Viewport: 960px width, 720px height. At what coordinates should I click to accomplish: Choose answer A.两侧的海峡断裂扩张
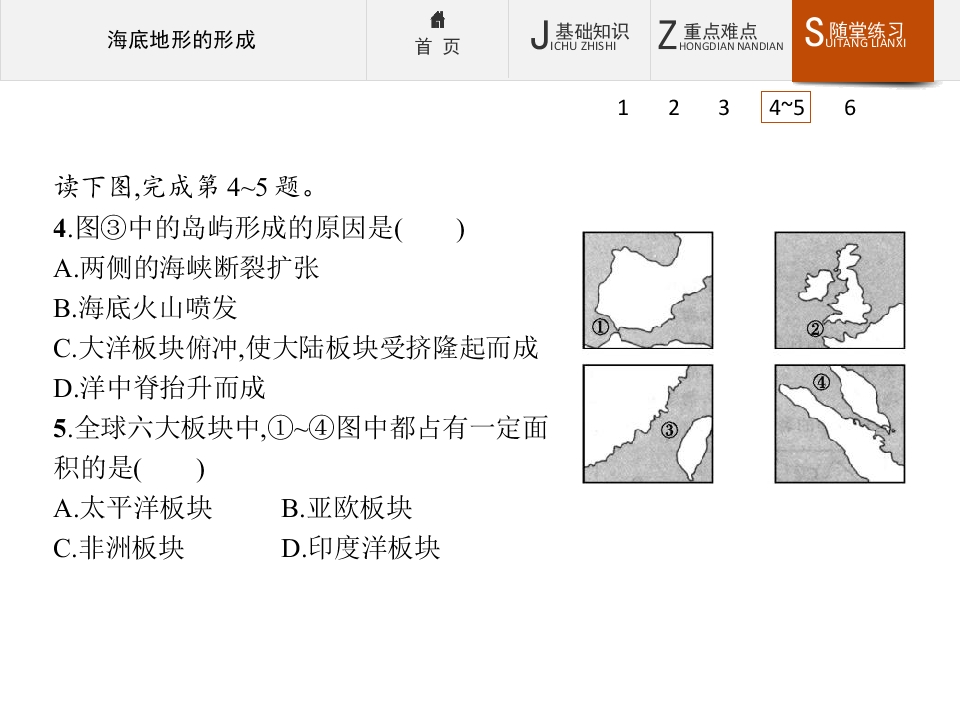pos(187,268)
